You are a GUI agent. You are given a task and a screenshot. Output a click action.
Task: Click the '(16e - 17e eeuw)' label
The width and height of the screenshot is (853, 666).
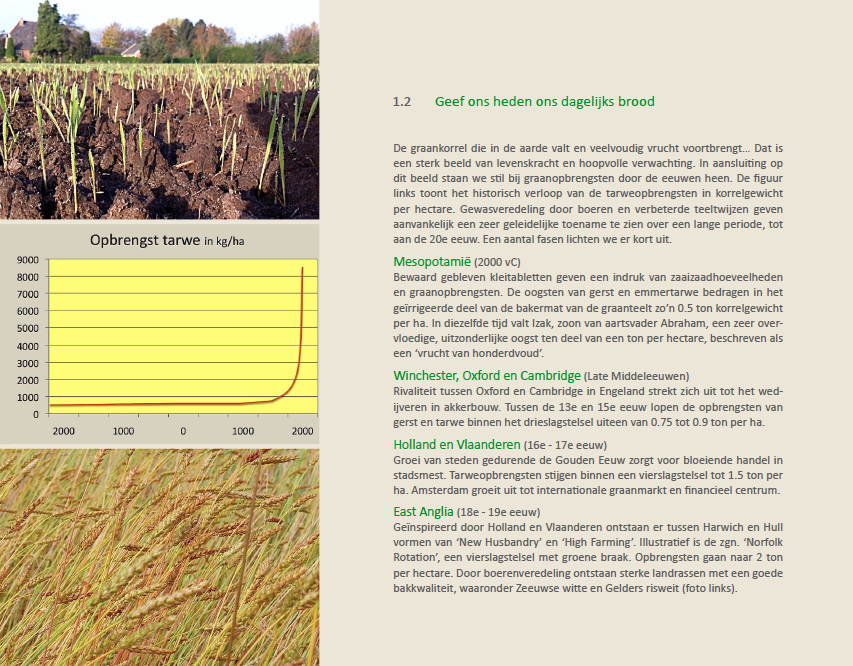coord(564,446)
